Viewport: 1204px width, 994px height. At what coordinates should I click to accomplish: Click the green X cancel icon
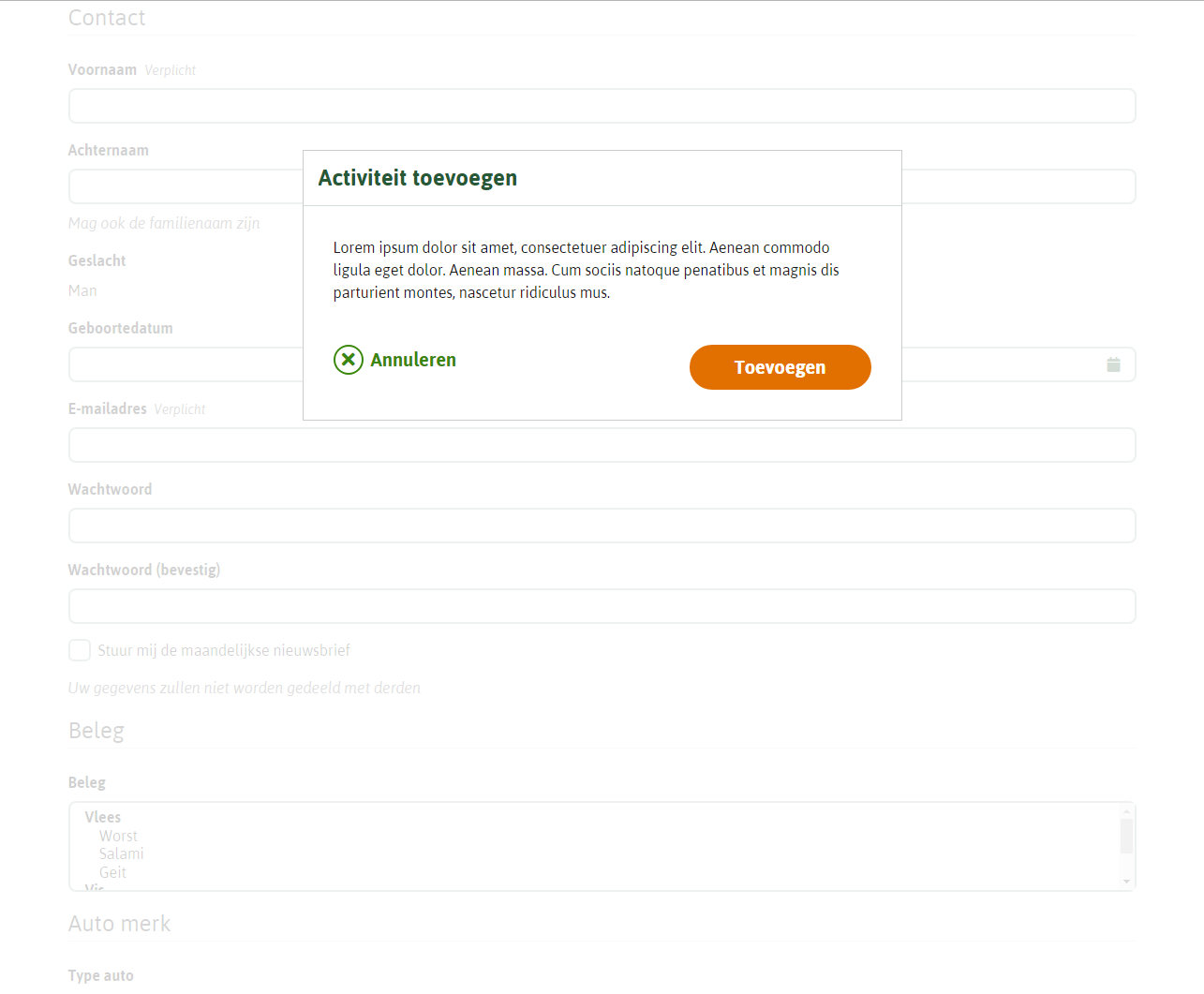tap(348, 359)
